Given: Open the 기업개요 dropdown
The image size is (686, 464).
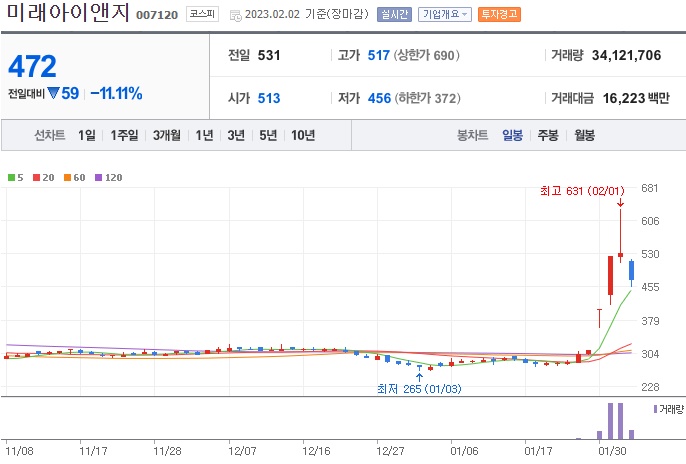Looking at the screenshot, I should [x=444, y=14].
